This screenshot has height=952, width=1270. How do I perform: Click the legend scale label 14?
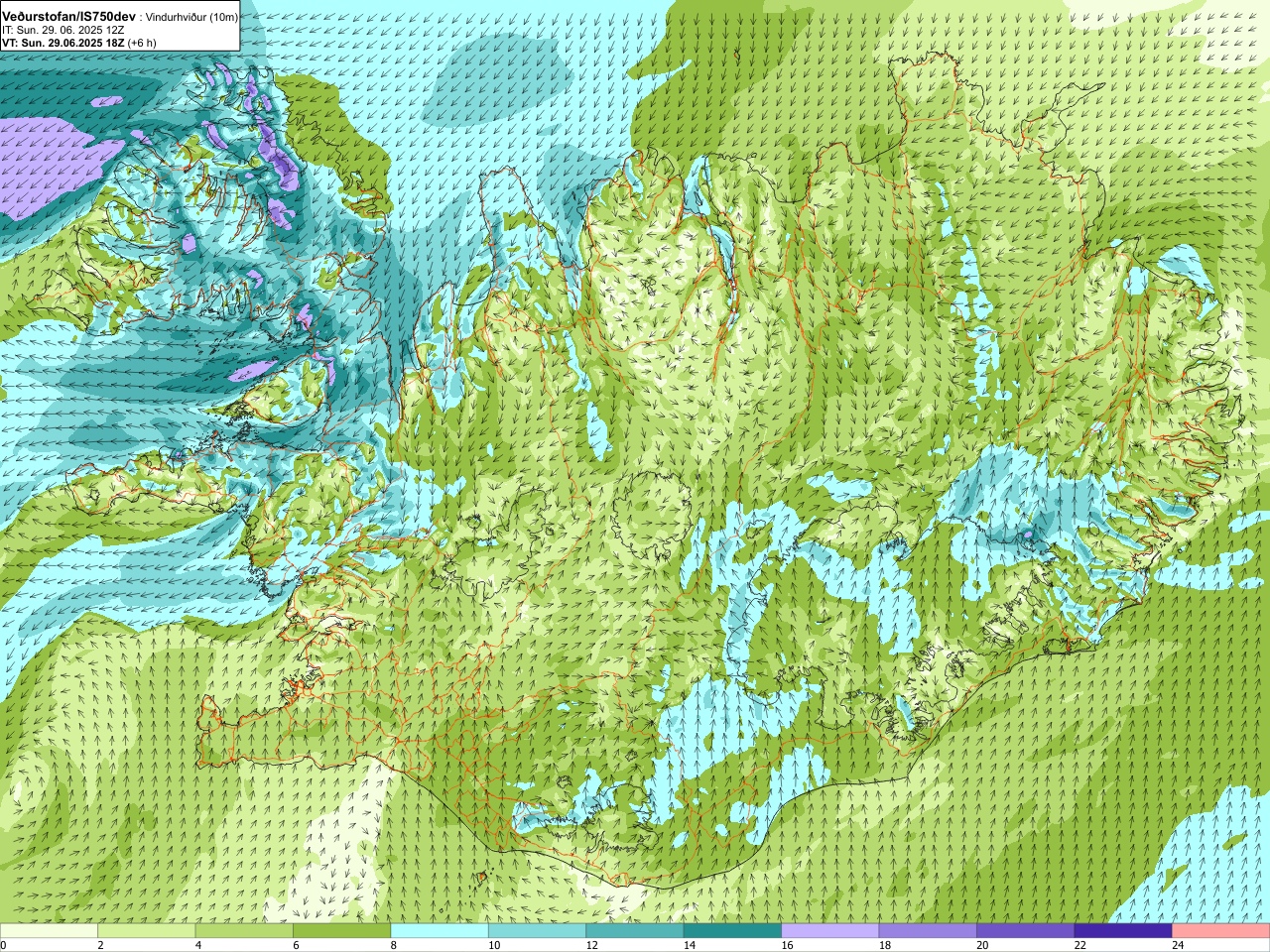(x=689, y=945)
